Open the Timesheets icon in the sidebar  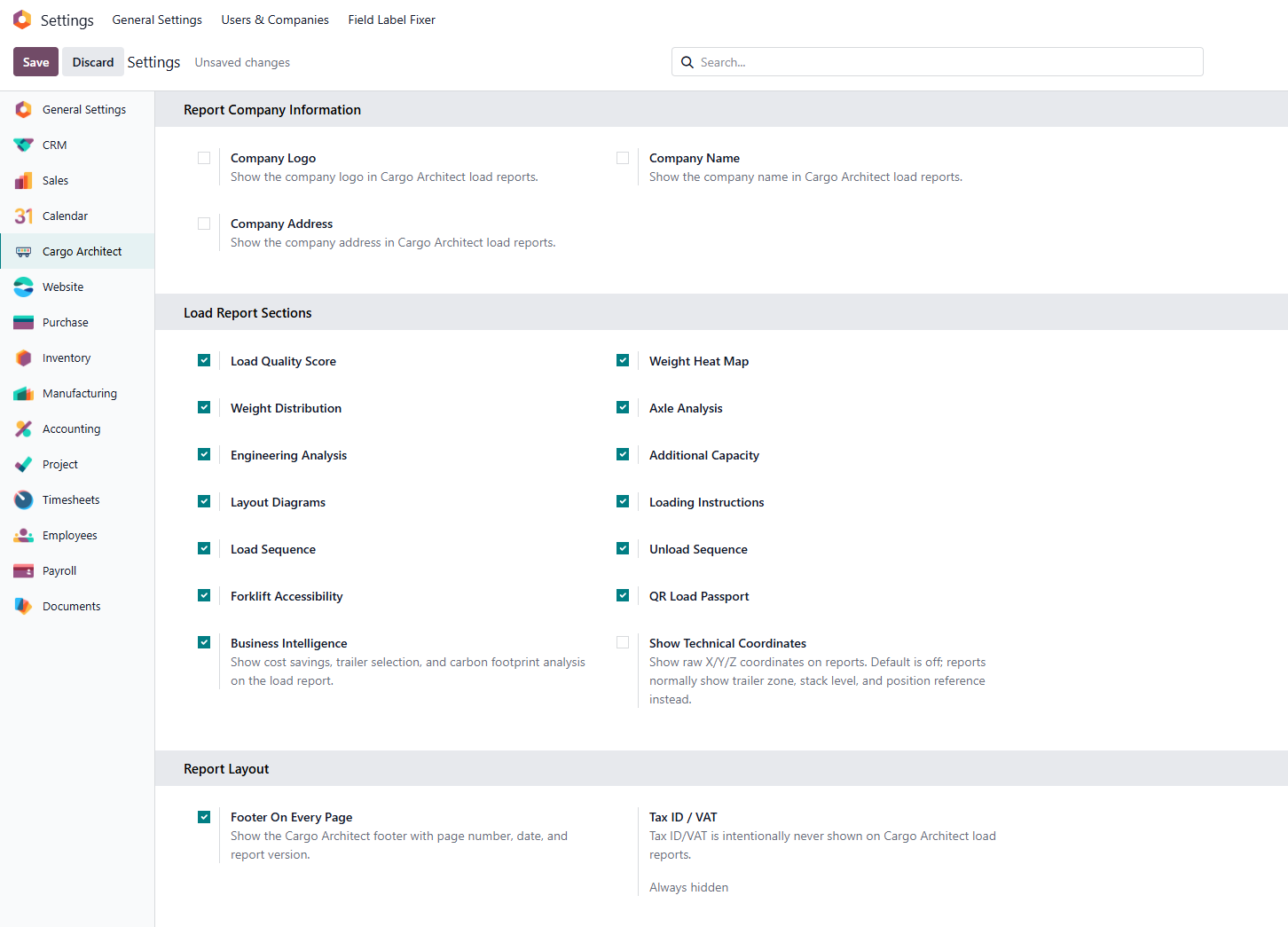(x=24, y=499)
